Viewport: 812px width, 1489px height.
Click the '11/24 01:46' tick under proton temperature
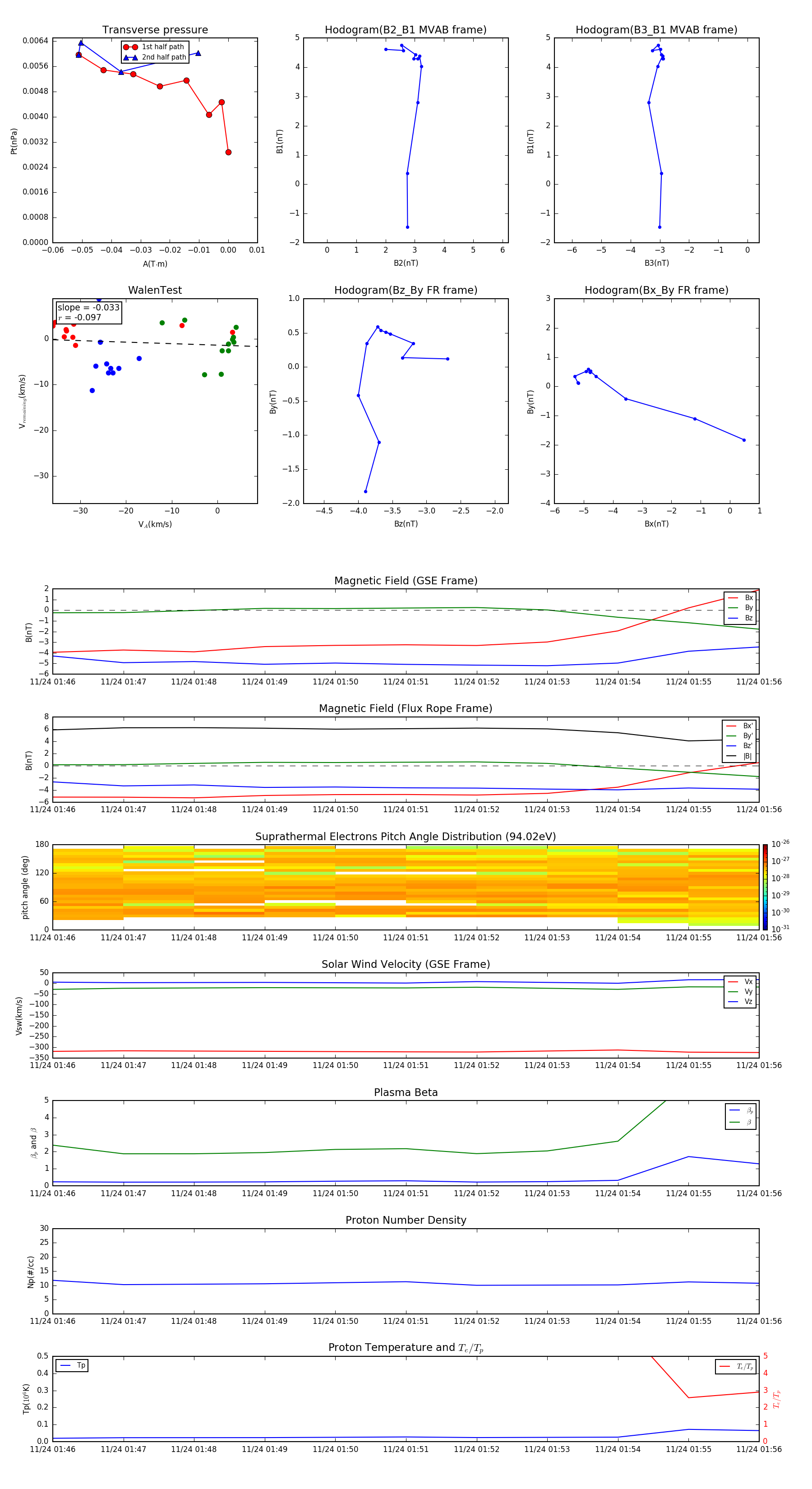pos(53,1449)
